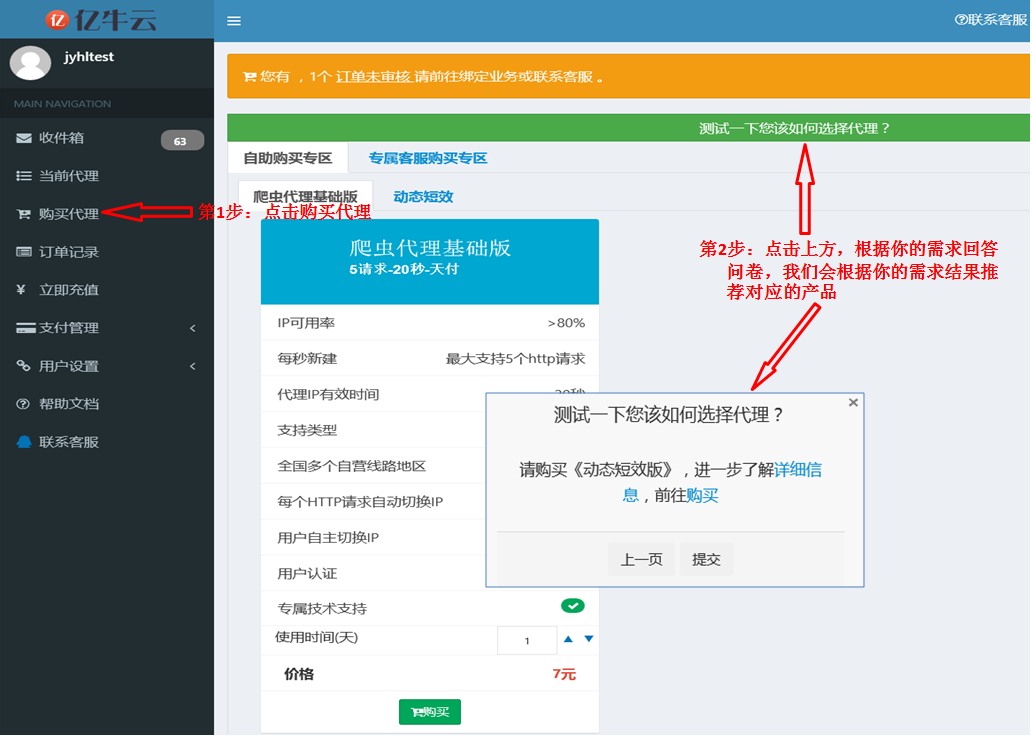Image resolution: width=1032 pixels, height=736 pixels.
Task: Click the 每个HTTP请求自动切换IP row label
Action: tap(360, 502)
